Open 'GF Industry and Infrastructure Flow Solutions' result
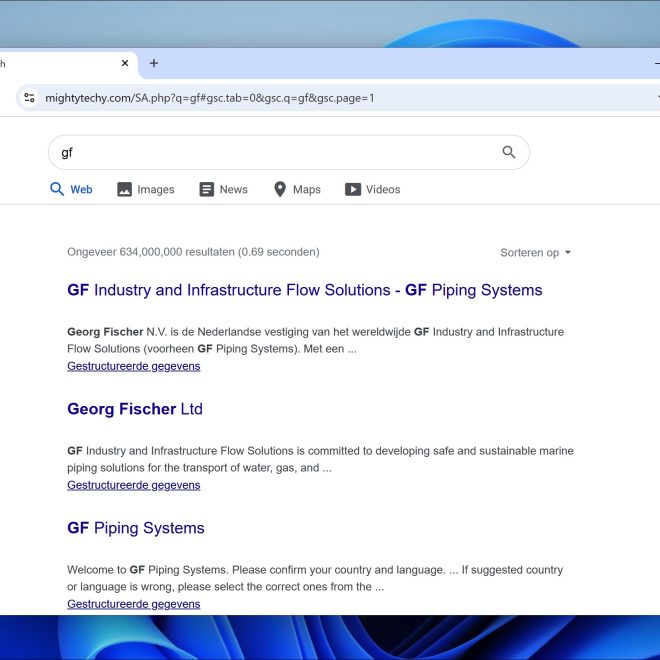 point(304,290)
